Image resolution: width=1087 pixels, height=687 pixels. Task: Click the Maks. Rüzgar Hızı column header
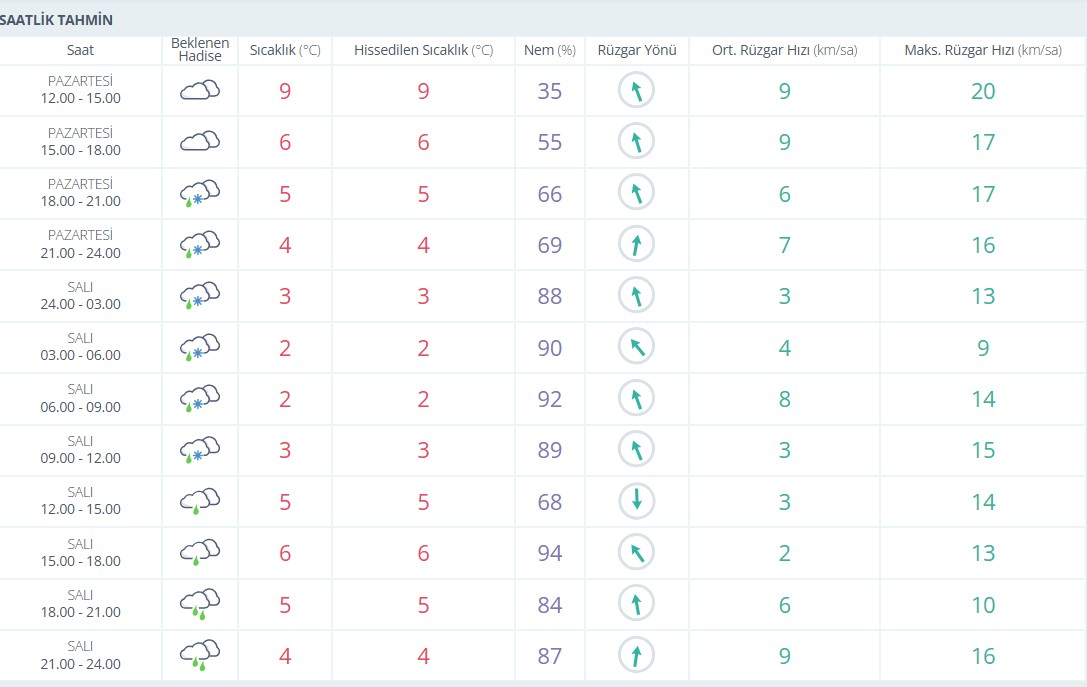tap(982, 50)
